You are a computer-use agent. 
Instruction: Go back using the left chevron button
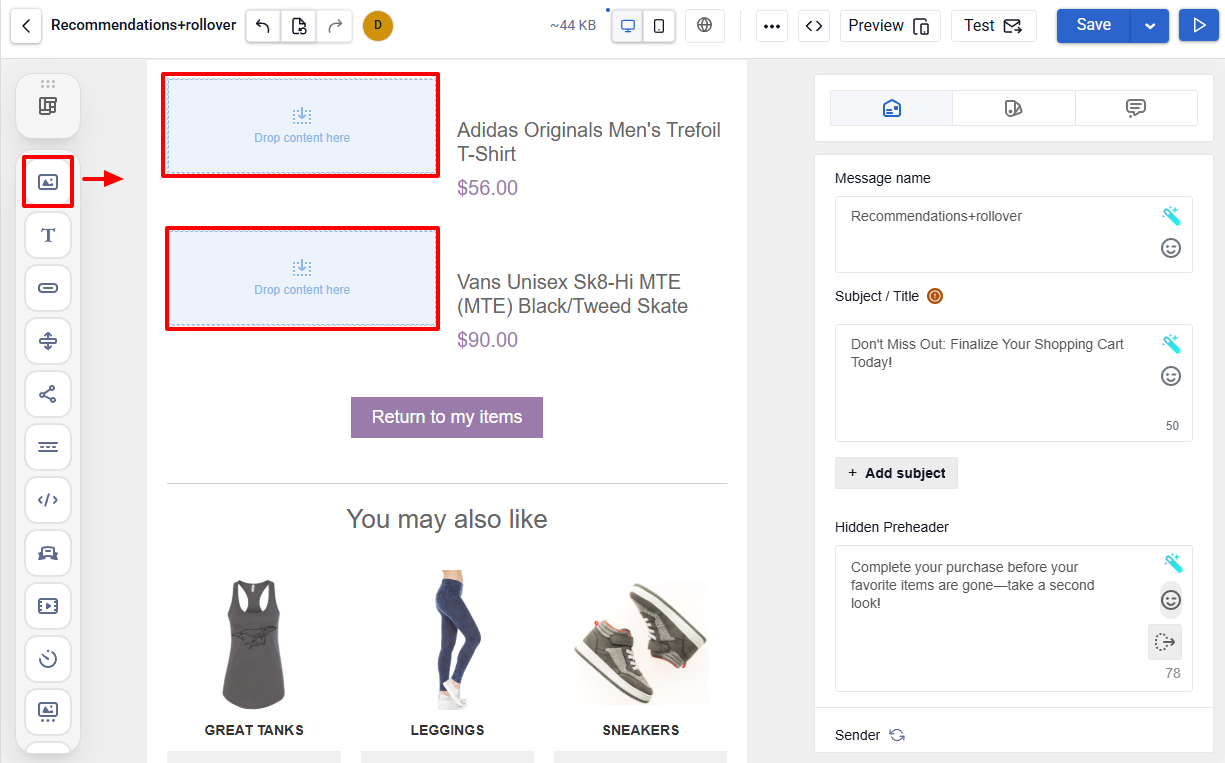pos(26,25)
